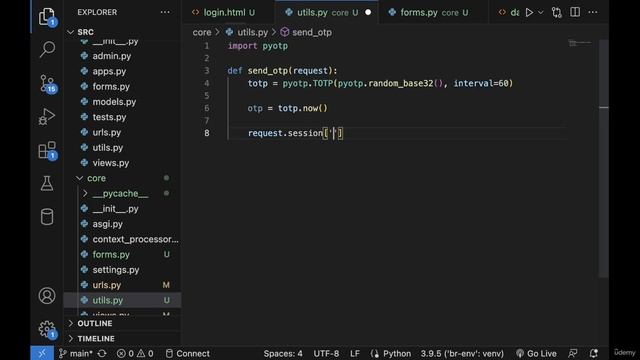Open the Extensions view
The height and width of the screenshot is (360, 640).
point(47,150)
